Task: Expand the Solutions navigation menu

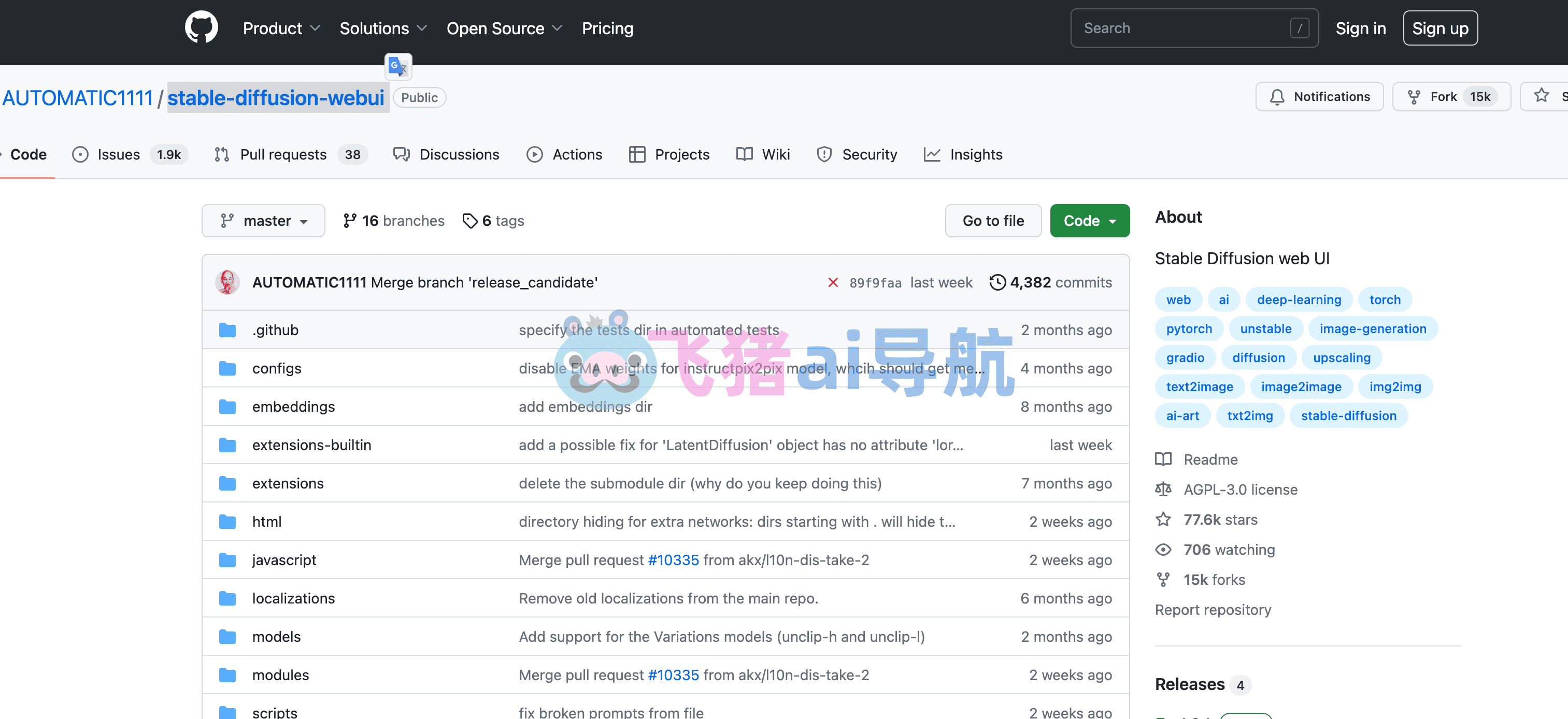Action: [383, 28]
